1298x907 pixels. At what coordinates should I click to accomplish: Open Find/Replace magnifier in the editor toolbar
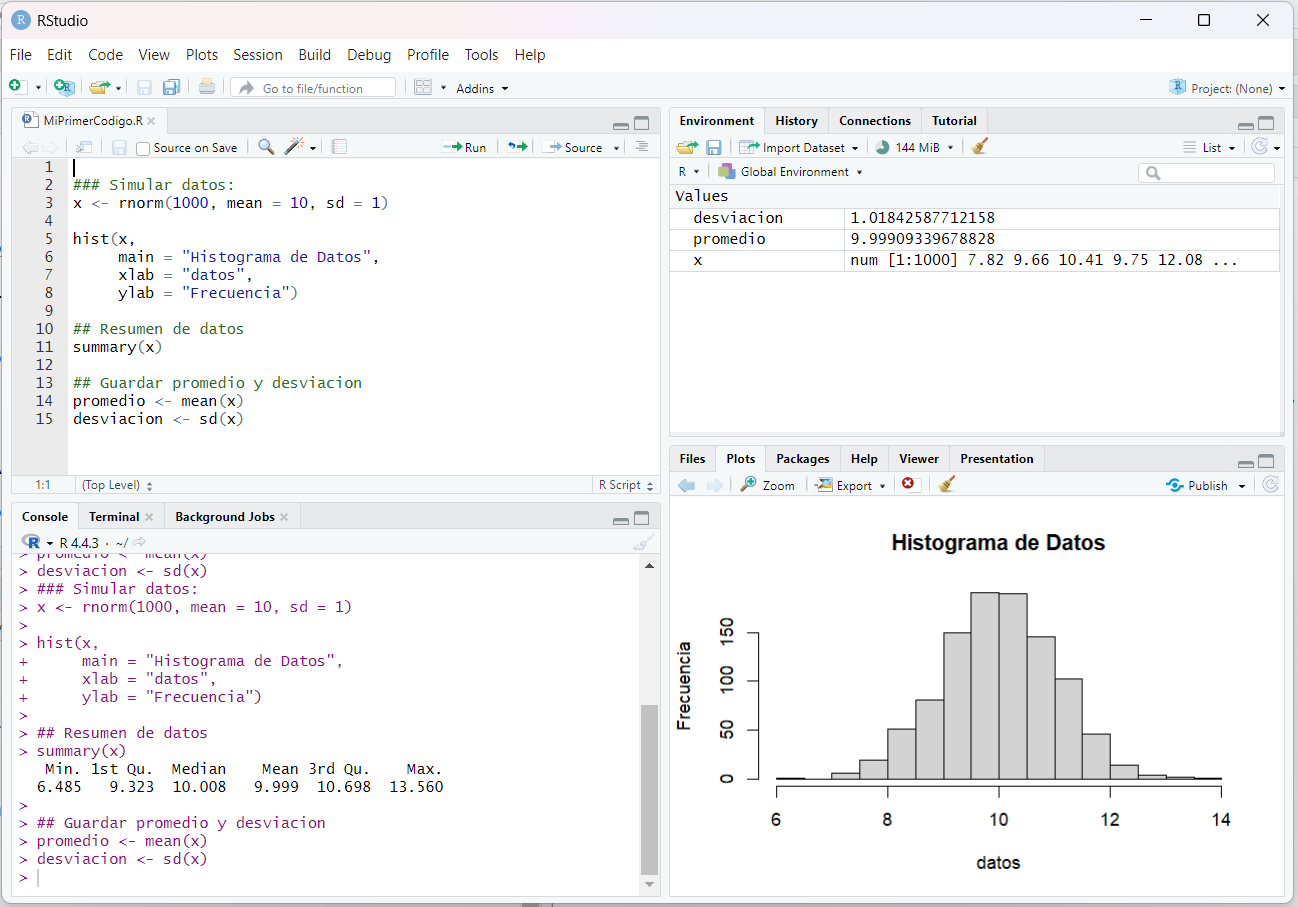pyautogui.click(x=266, y=147)
